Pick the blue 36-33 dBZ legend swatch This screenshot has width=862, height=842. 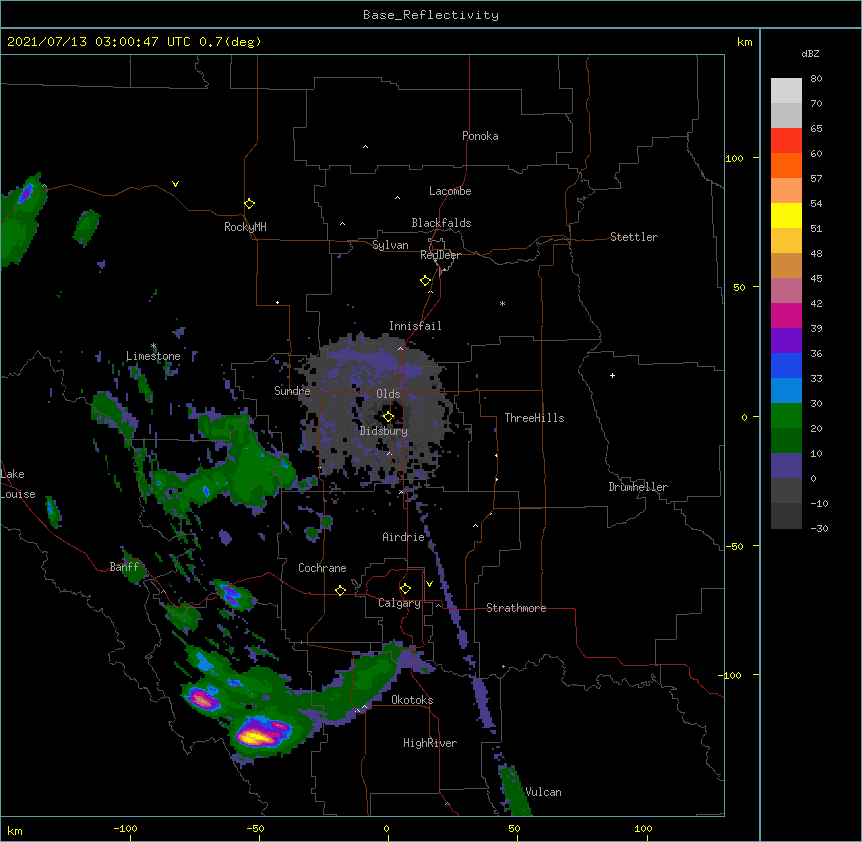click(786, 365)
